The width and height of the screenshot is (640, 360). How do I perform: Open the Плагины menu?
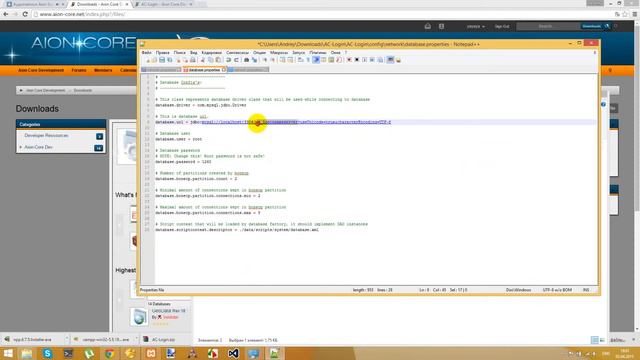[x=318, y=53]
